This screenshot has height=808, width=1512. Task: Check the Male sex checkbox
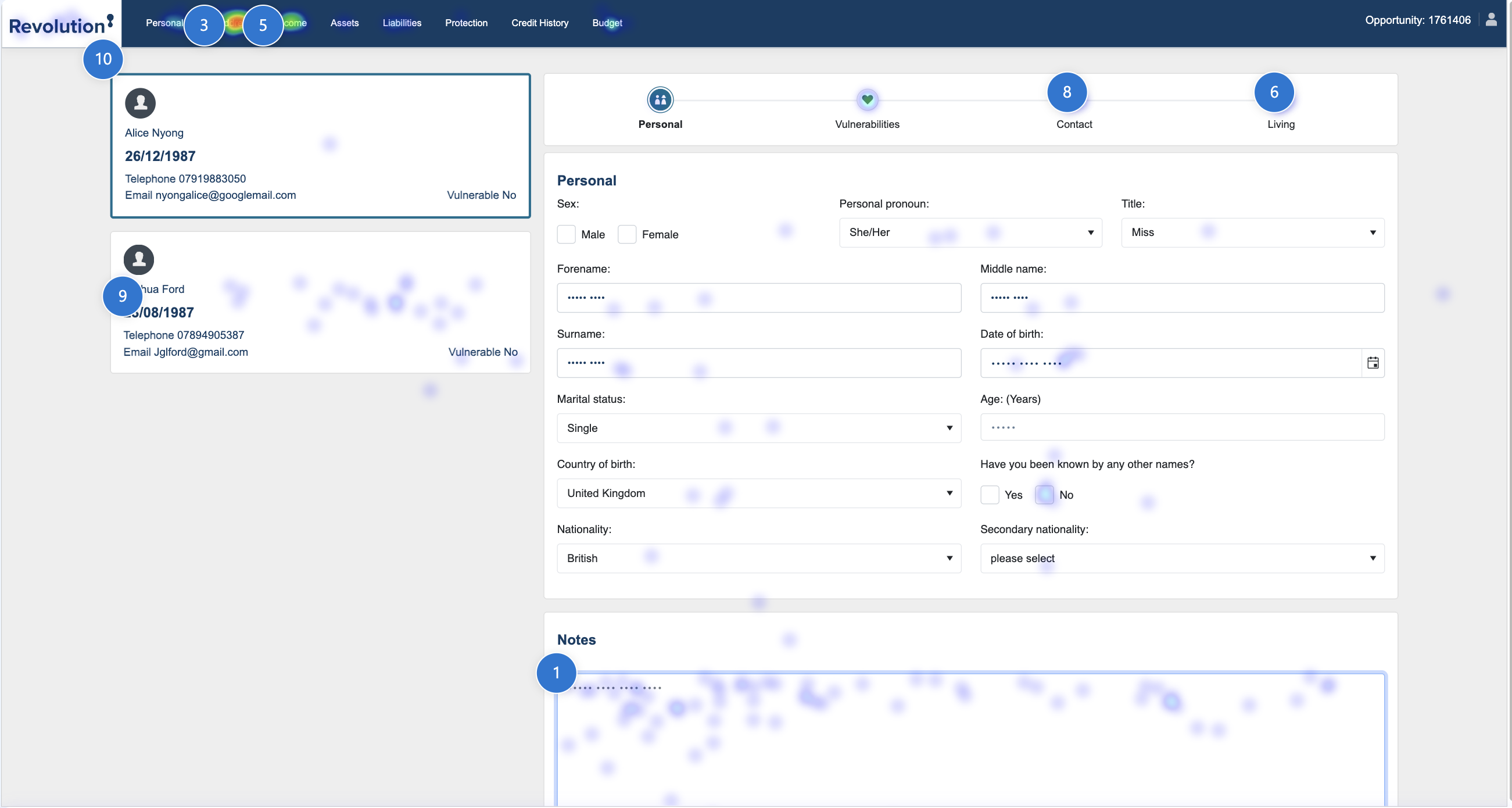click(566, 234)
